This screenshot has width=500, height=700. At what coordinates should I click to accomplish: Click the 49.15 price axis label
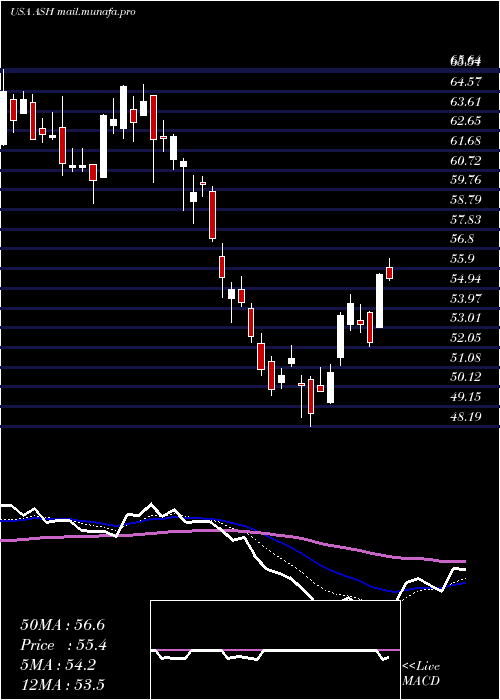[x=466, y=396]
